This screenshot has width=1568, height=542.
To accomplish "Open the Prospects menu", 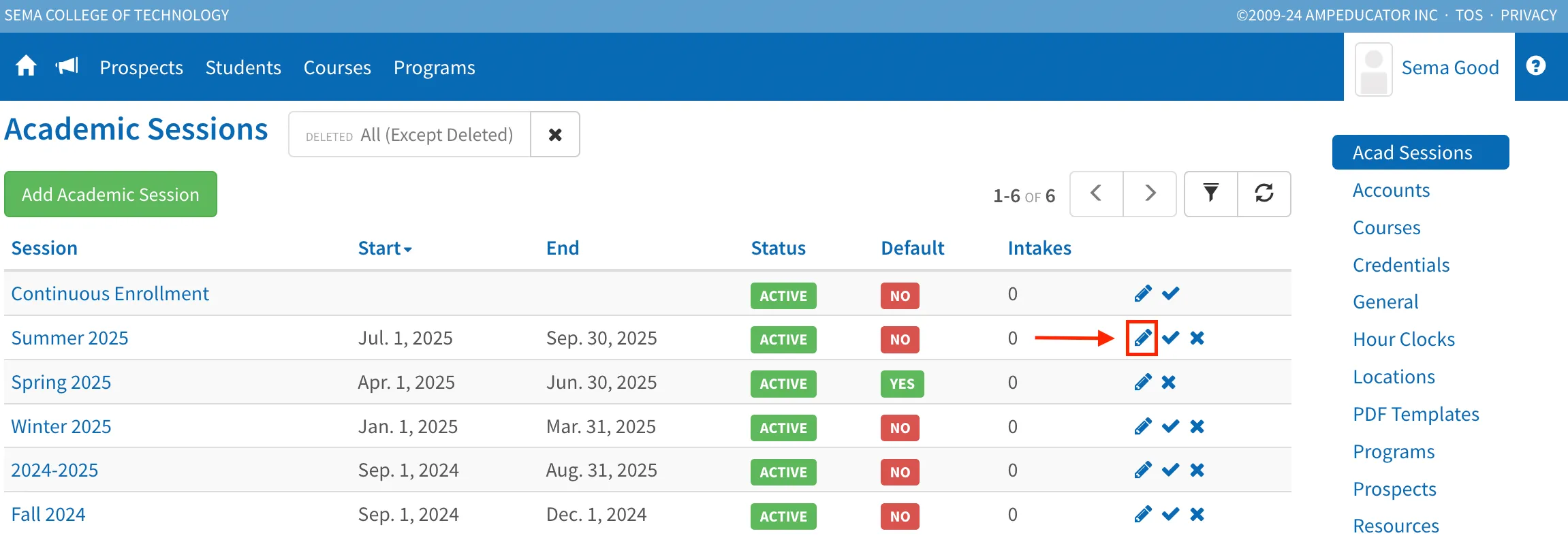I will pos(141,67).
